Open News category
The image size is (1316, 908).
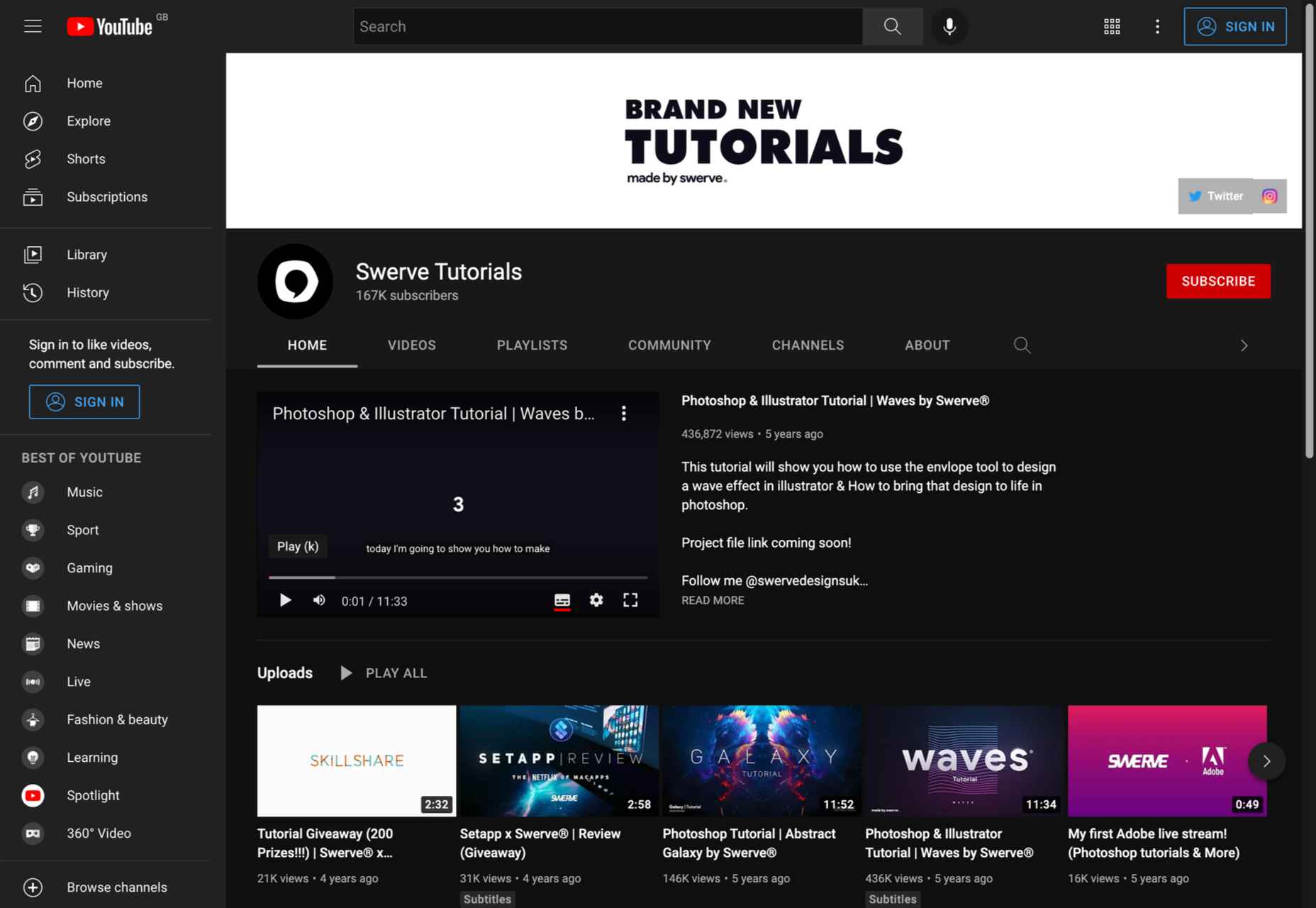coord(106,644)
